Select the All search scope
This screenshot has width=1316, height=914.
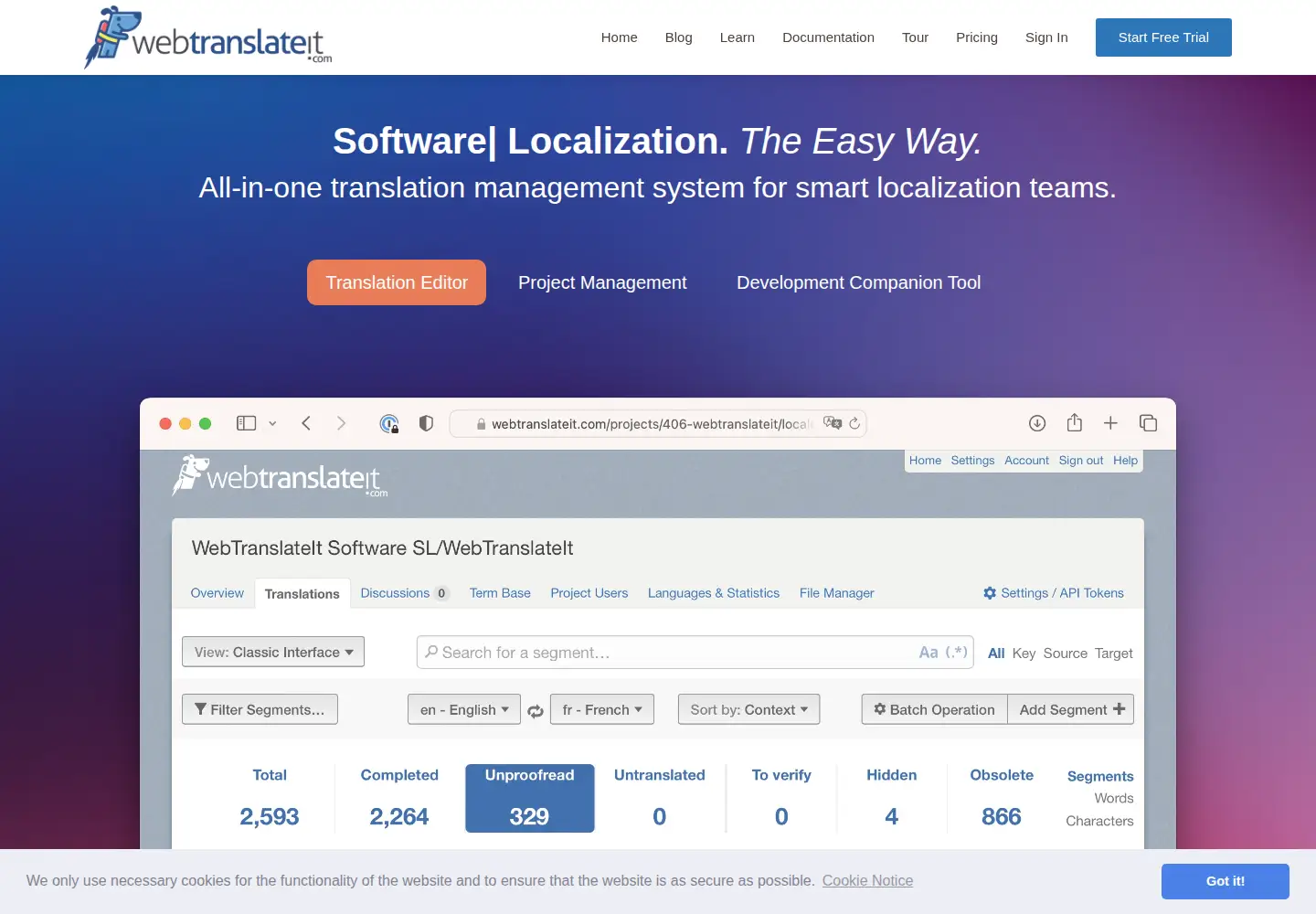point(996,654)
